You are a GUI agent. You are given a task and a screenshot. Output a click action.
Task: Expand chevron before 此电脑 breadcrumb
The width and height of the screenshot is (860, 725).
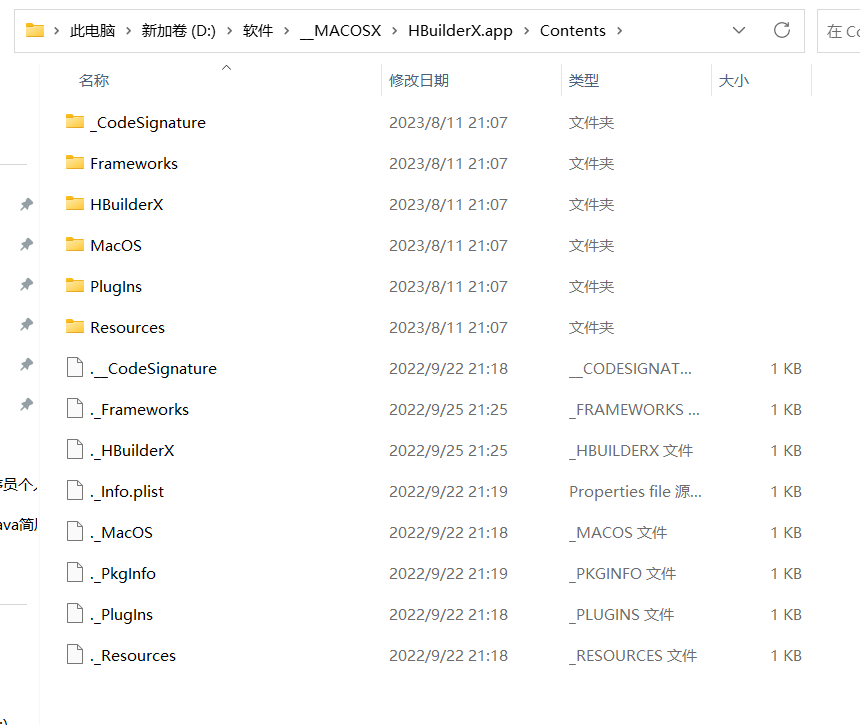56,31
